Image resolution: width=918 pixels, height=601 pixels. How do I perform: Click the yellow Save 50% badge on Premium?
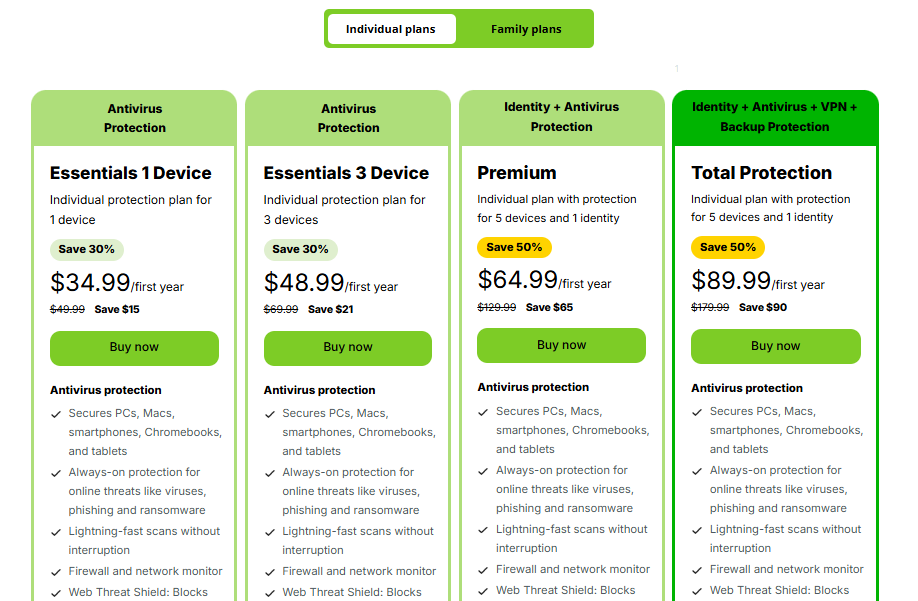click(x=514, y=247)
